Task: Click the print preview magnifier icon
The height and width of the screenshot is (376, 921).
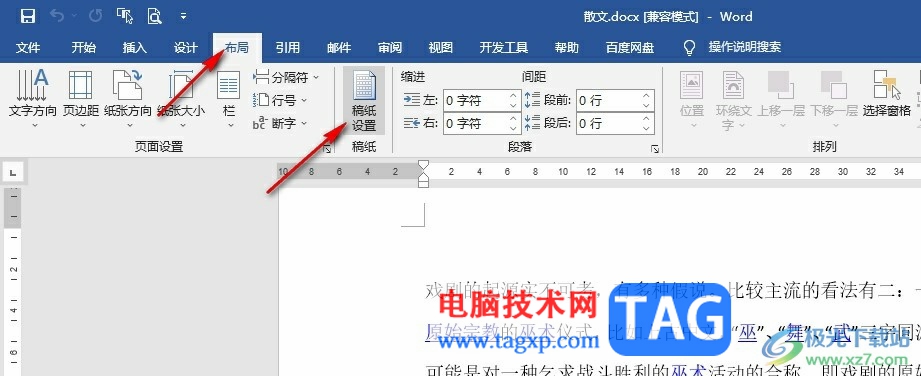Action: pos(154,16)
